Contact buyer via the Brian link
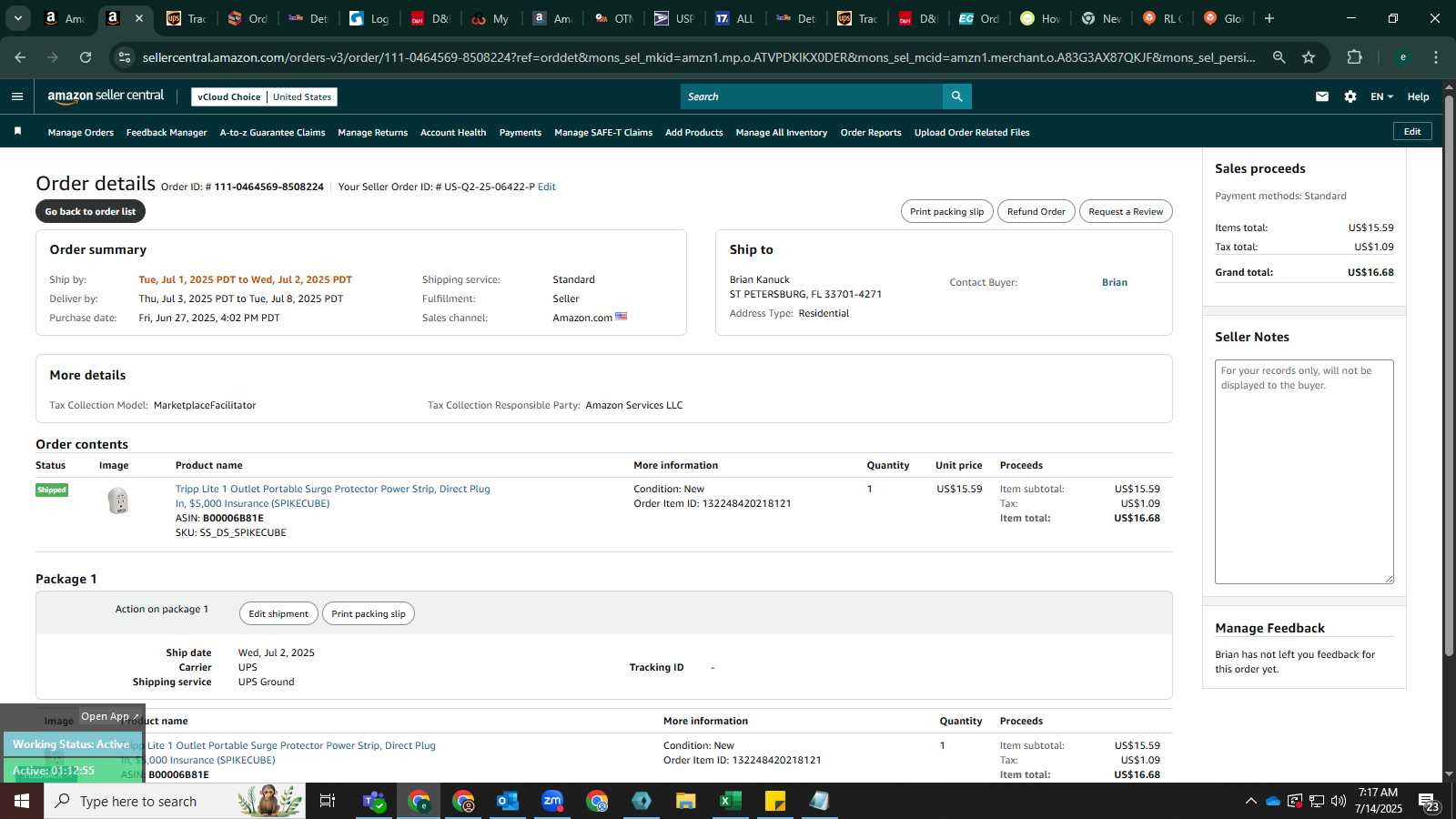The width and height of the screenshot is (1456, 819). click(1115, 282)
